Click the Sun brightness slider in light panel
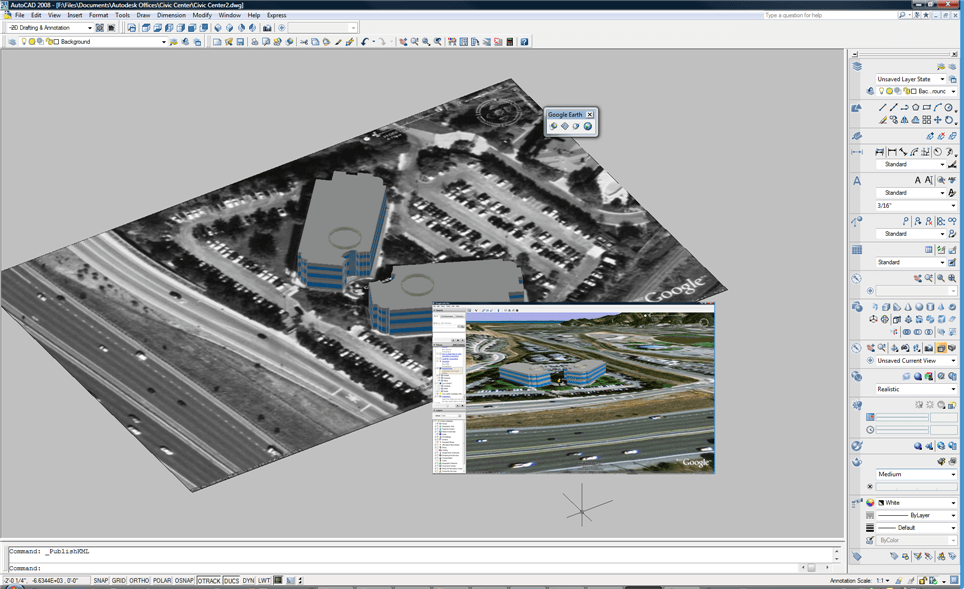The image size is (964, 589). click(x=902, y=417)
